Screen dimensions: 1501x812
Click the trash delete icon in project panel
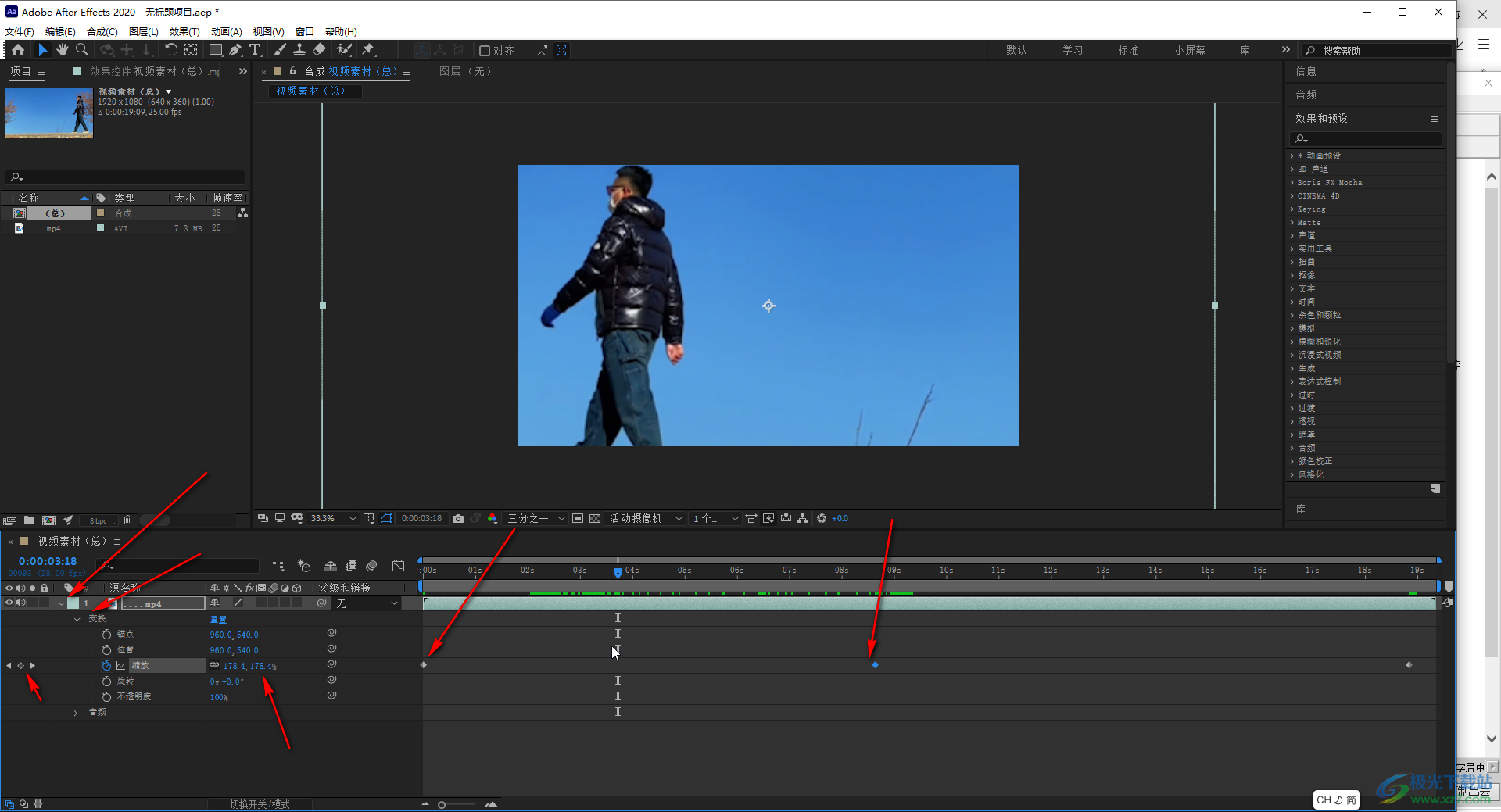128,520
